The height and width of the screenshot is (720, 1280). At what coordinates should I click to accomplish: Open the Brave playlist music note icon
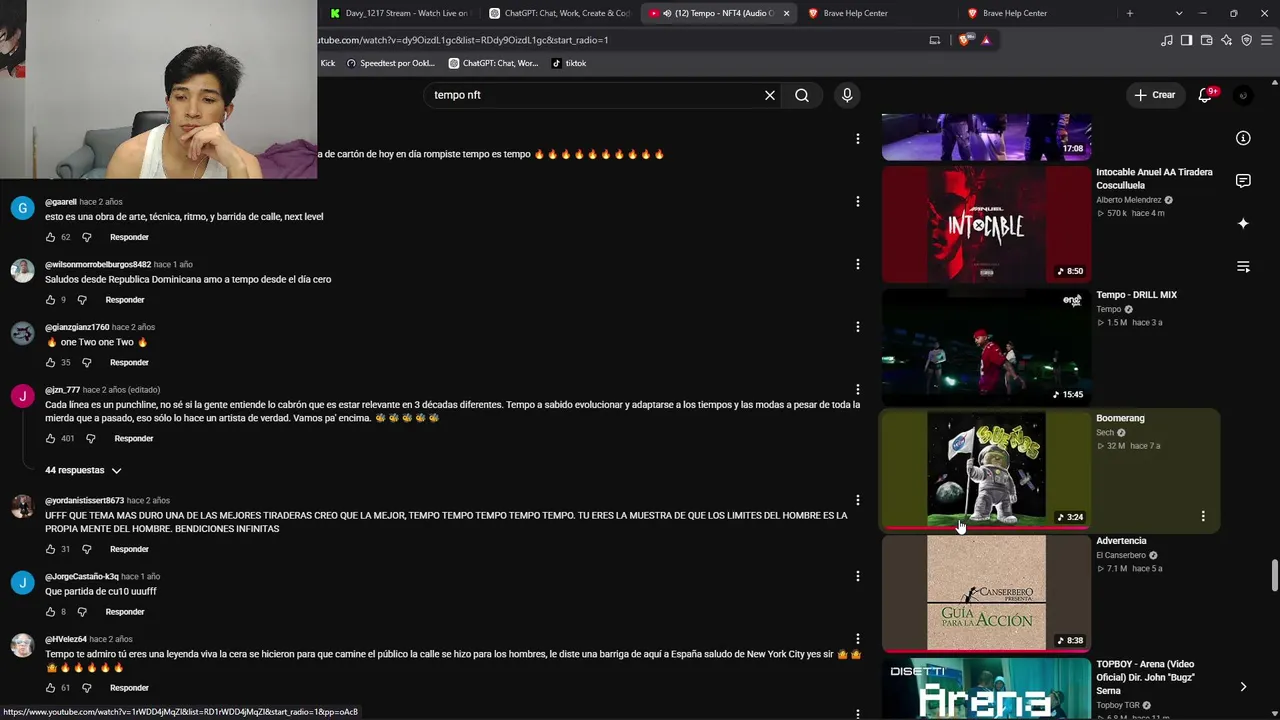coord(1167,40)
